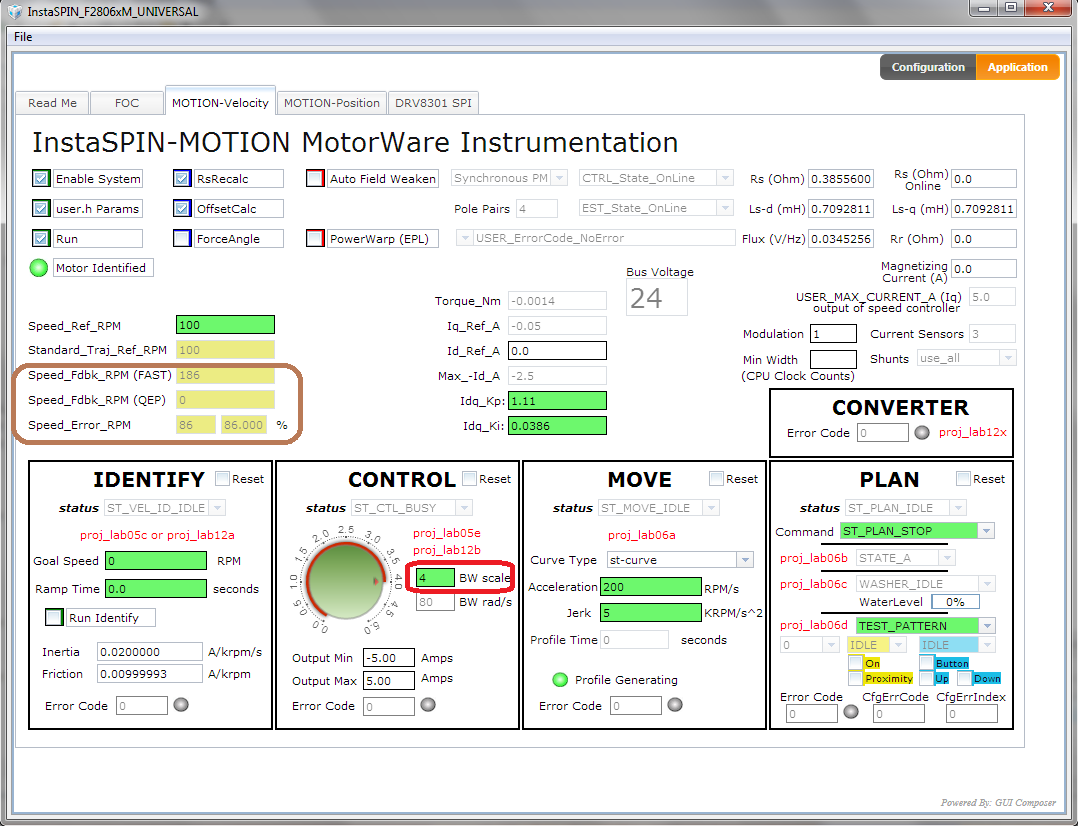Open the Shunts use_all dropdown
This screenshot has height=826, width=1078.
(1007, 358)
